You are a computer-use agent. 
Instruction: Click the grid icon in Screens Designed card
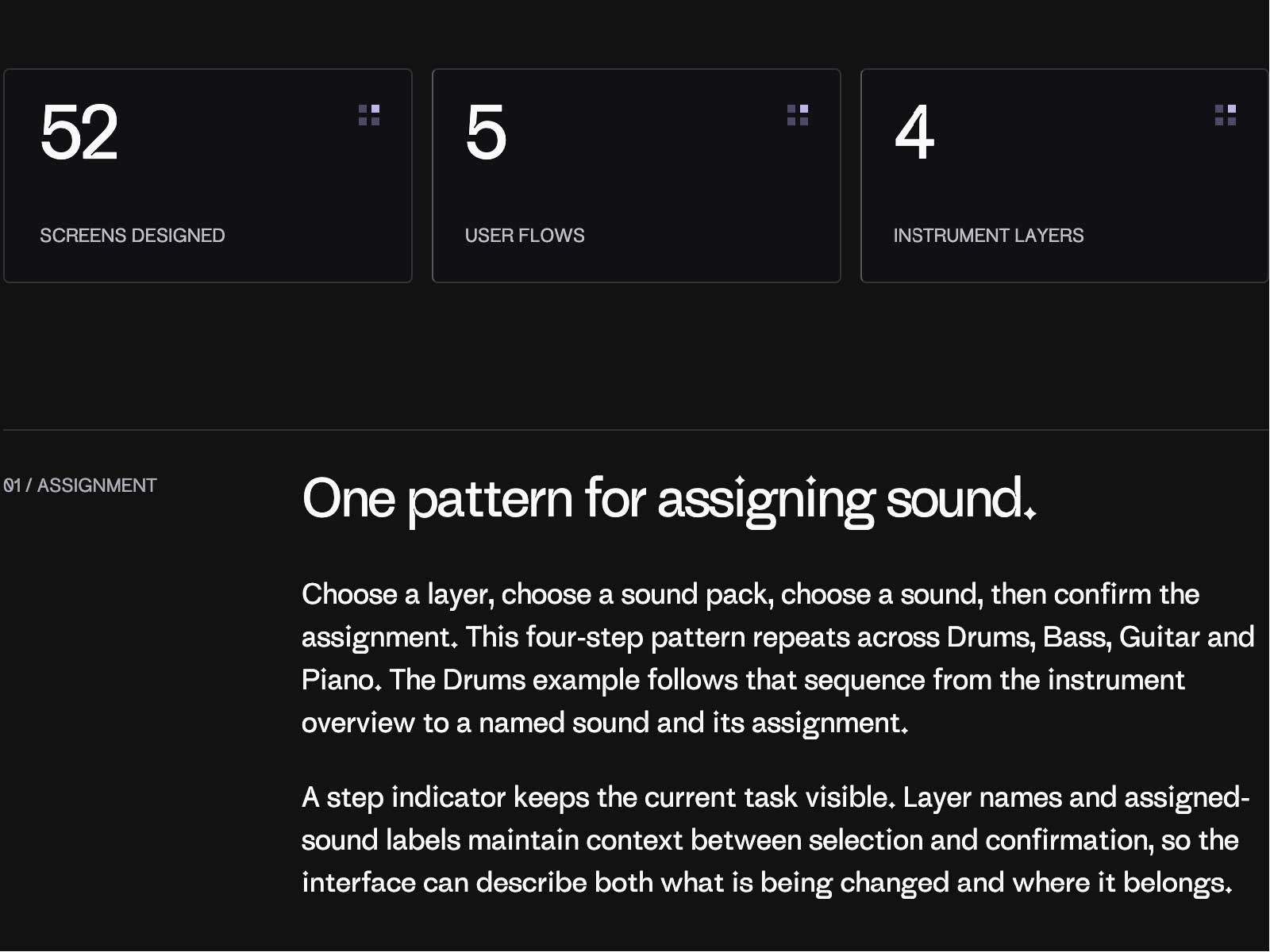coord(369,115)
